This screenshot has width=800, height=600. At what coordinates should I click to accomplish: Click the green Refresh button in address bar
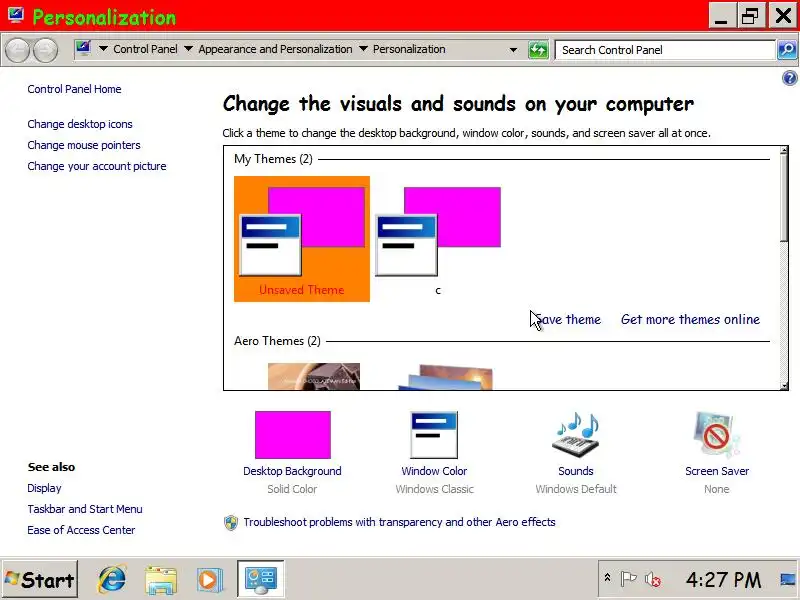click(x=538, y=49)
